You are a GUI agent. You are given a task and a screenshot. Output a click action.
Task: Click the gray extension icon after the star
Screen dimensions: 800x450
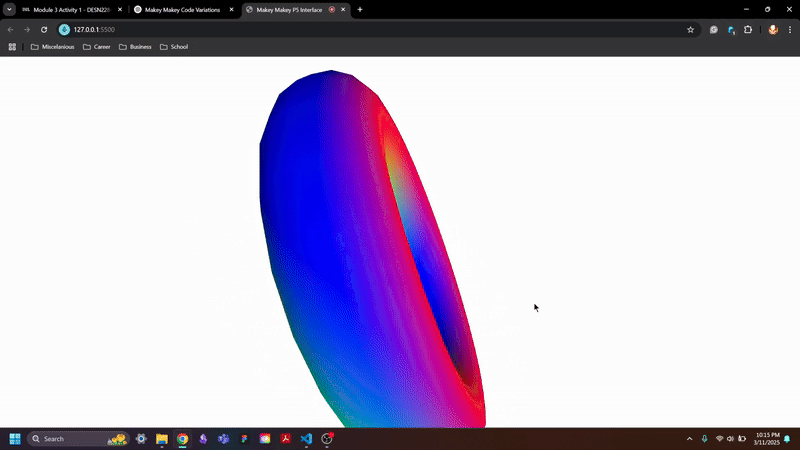[714, 30]
